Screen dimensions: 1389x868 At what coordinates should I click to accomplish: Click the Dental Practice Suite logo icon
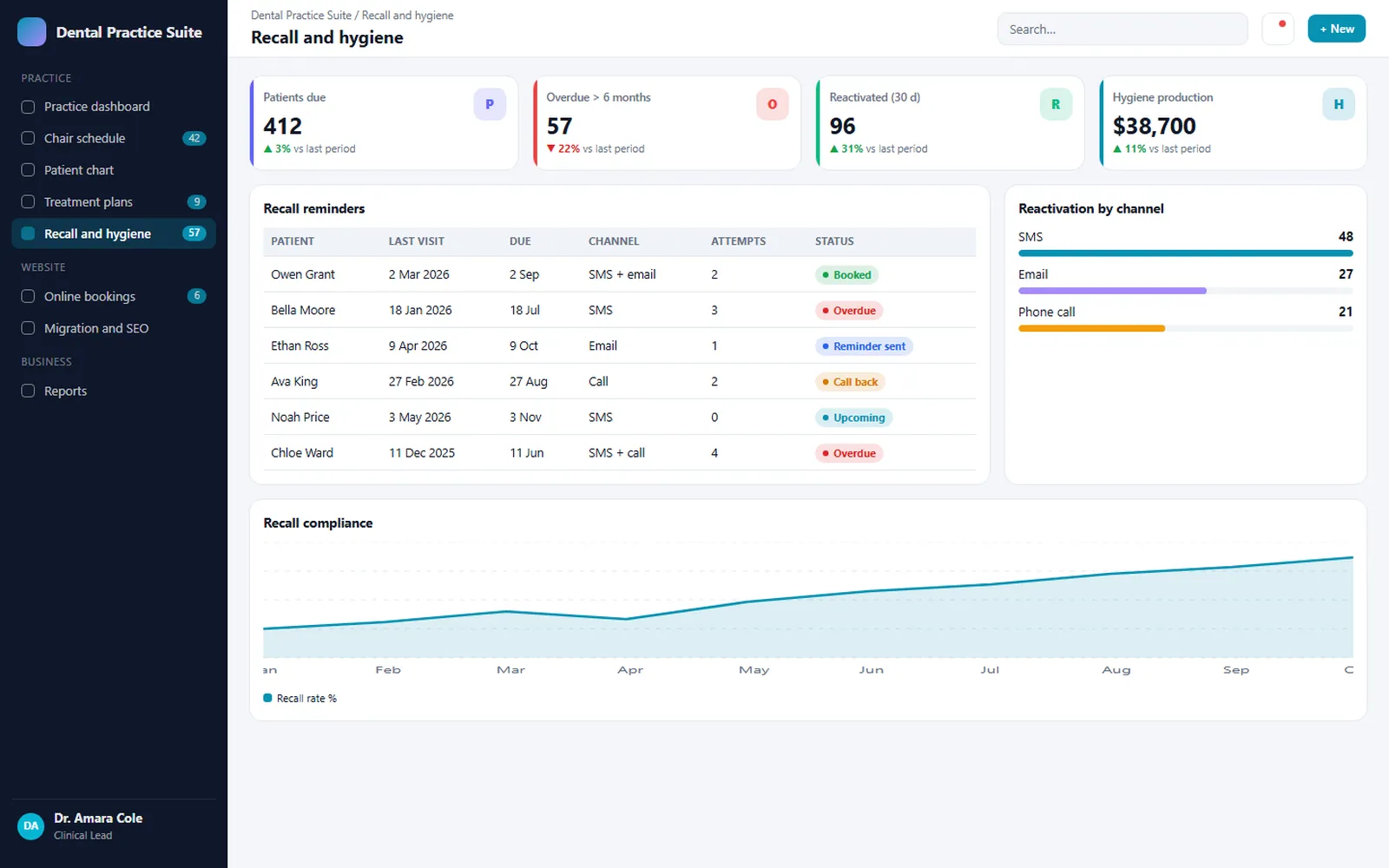32,32
